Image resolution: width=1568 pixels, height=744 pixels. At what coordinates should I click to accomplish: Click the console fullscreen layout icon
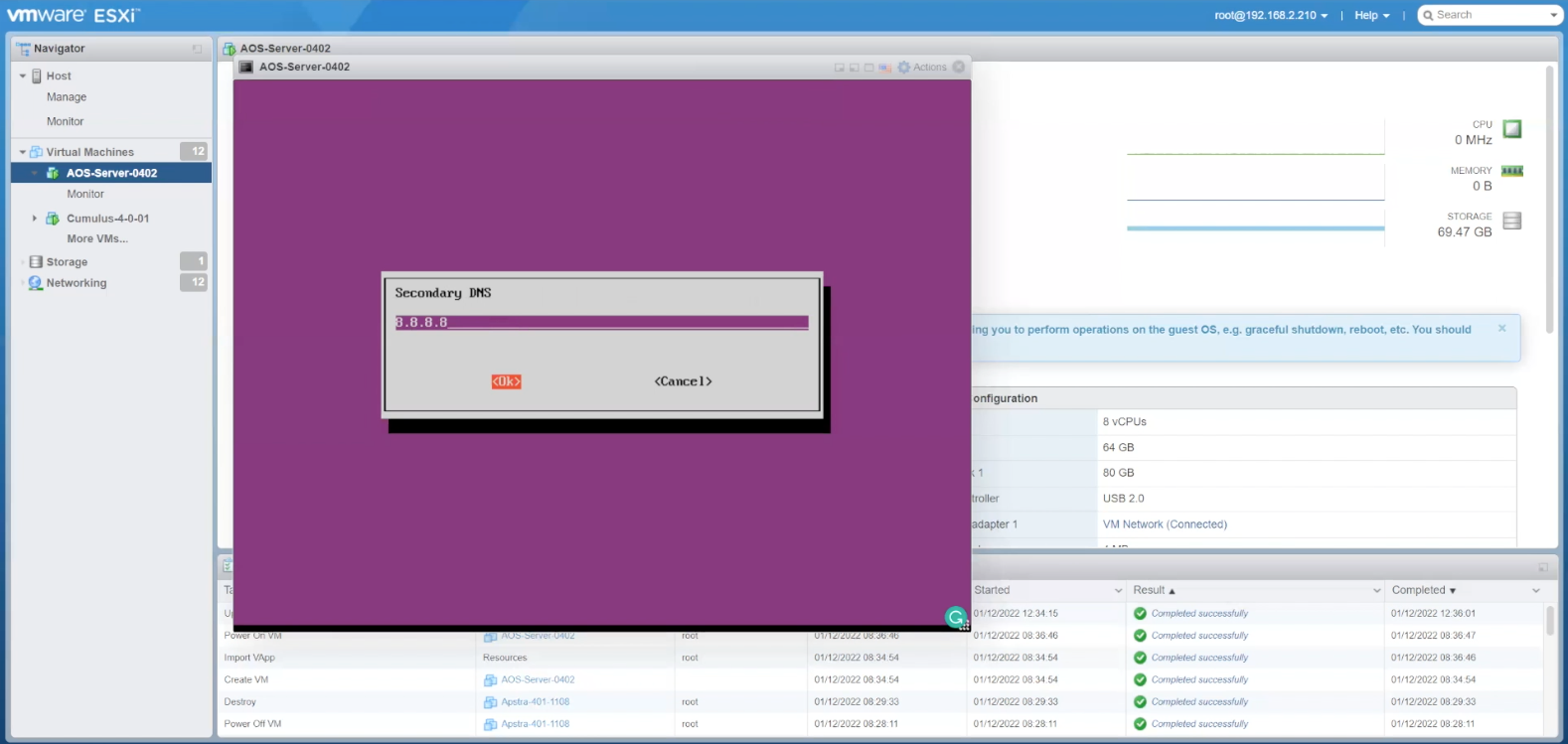click(869, 68)
